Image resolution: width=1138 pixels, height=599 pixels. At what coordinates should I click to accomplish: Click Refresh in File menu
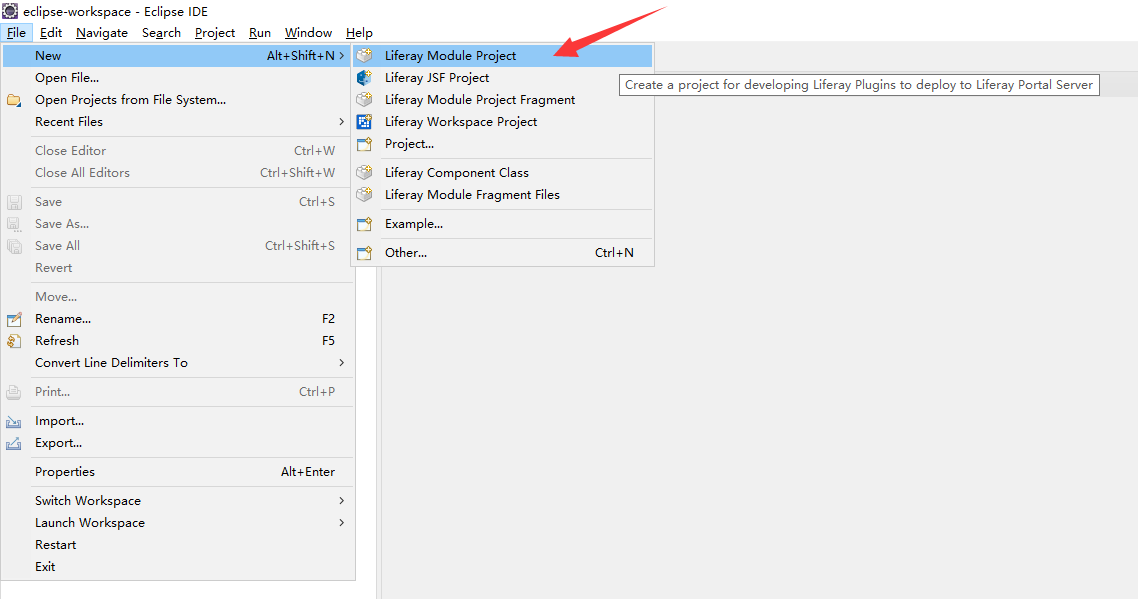coord(178,341)
